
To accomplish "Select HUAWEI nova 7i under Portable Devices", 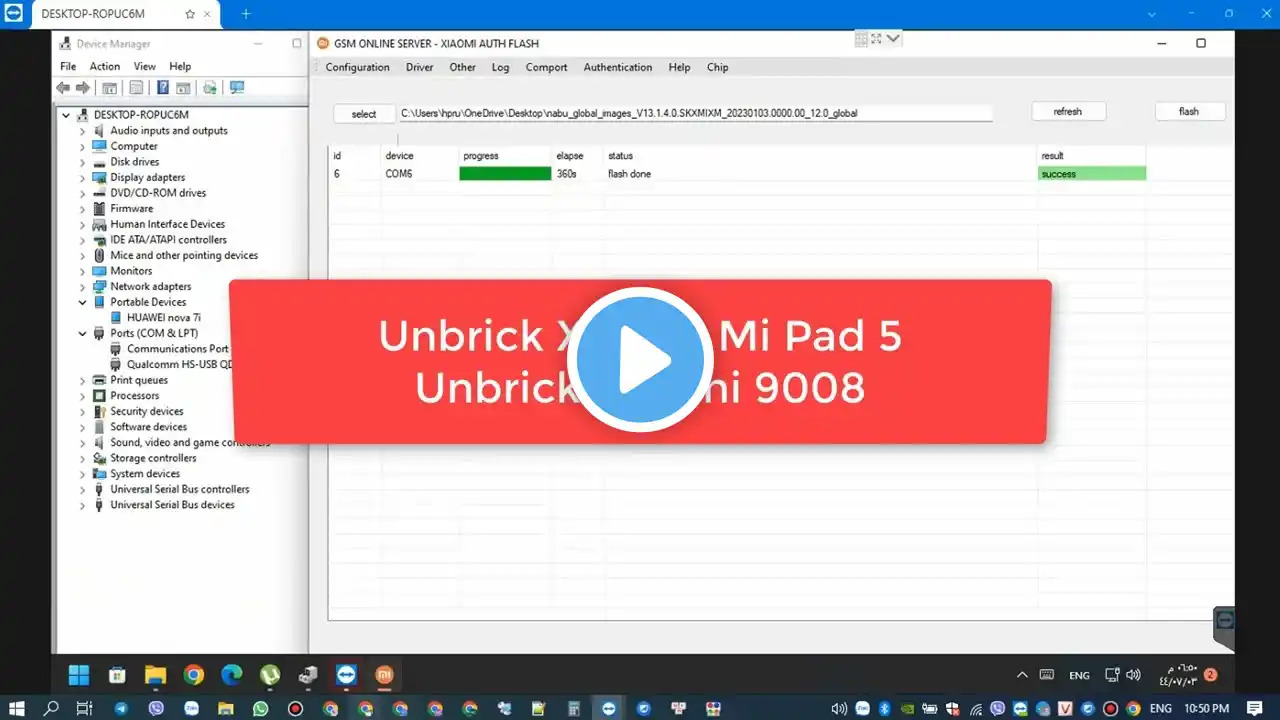I will (x=164, y=317).
